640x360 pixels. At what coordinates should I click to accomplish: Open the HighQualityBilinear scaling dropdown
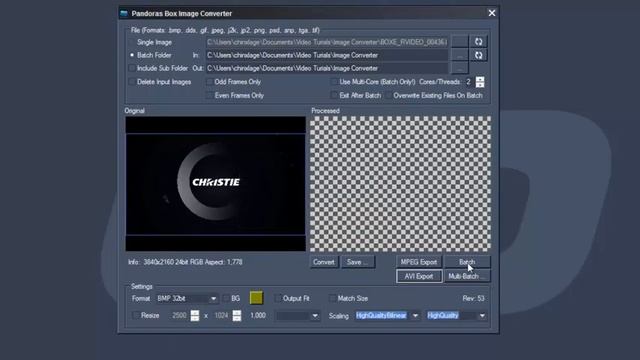[x=387, y=316]
